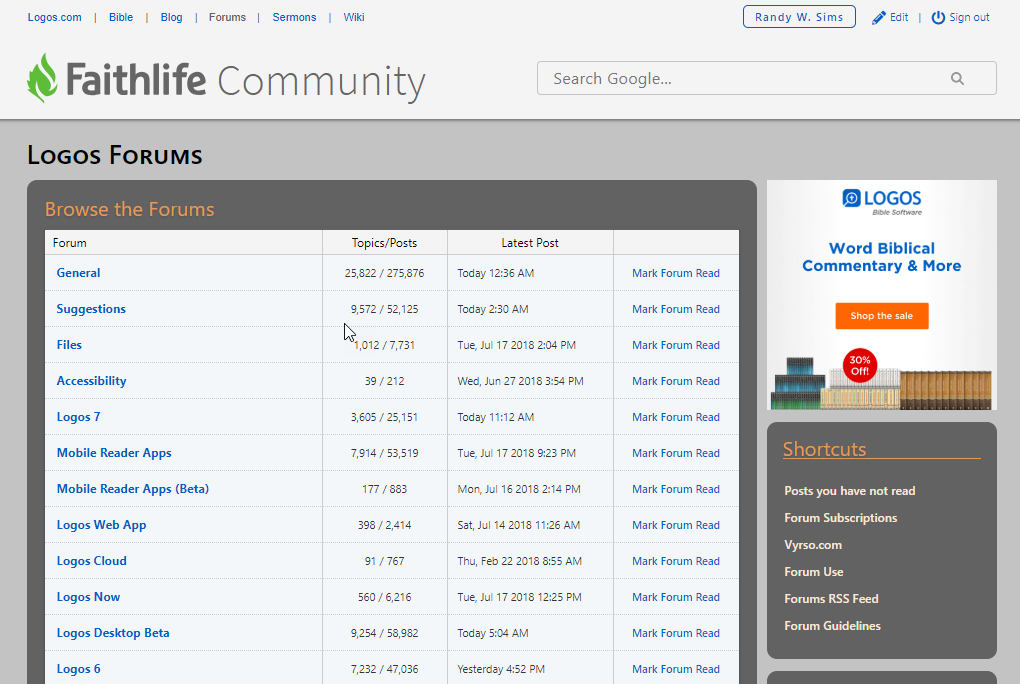Click the Edit profile link
The image size is (1020, 684).
(x=899, y=18)
